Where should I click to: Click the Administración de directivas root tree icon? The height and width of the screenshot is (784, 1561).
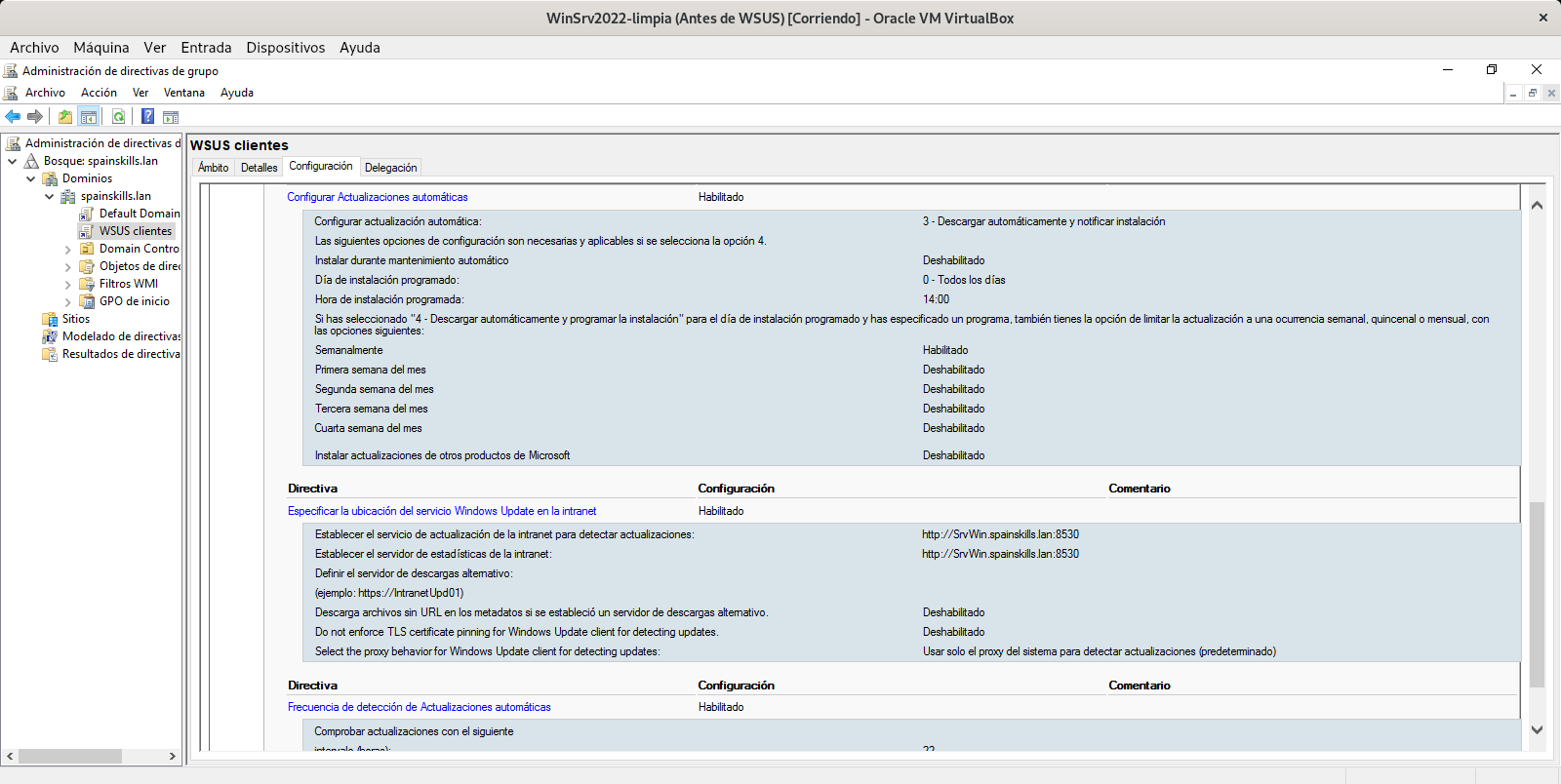click(13, 143)
